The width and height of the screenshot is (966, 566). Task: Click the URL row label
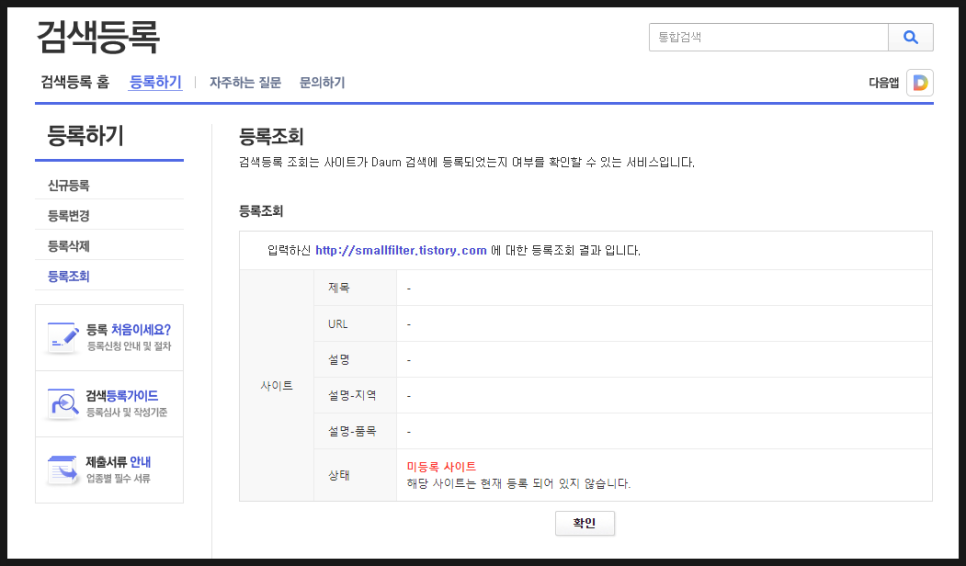338,324
